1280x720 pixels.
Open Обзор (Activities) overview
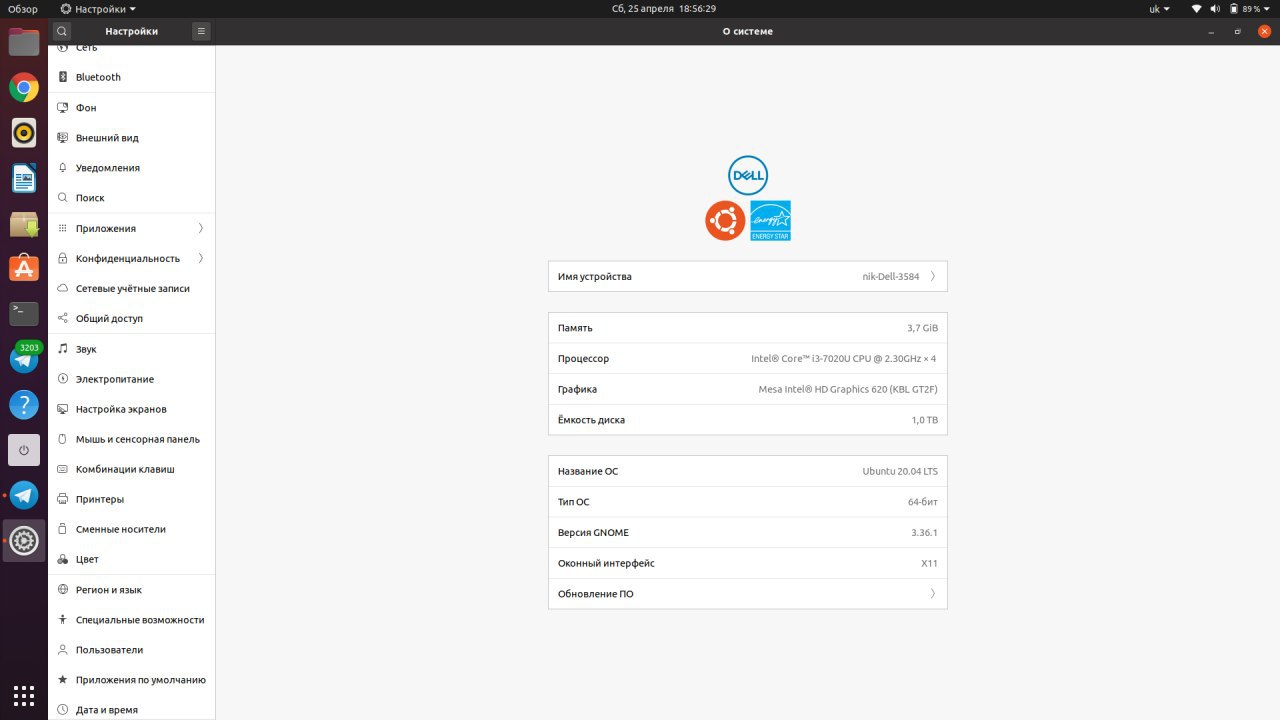[23, 9]
